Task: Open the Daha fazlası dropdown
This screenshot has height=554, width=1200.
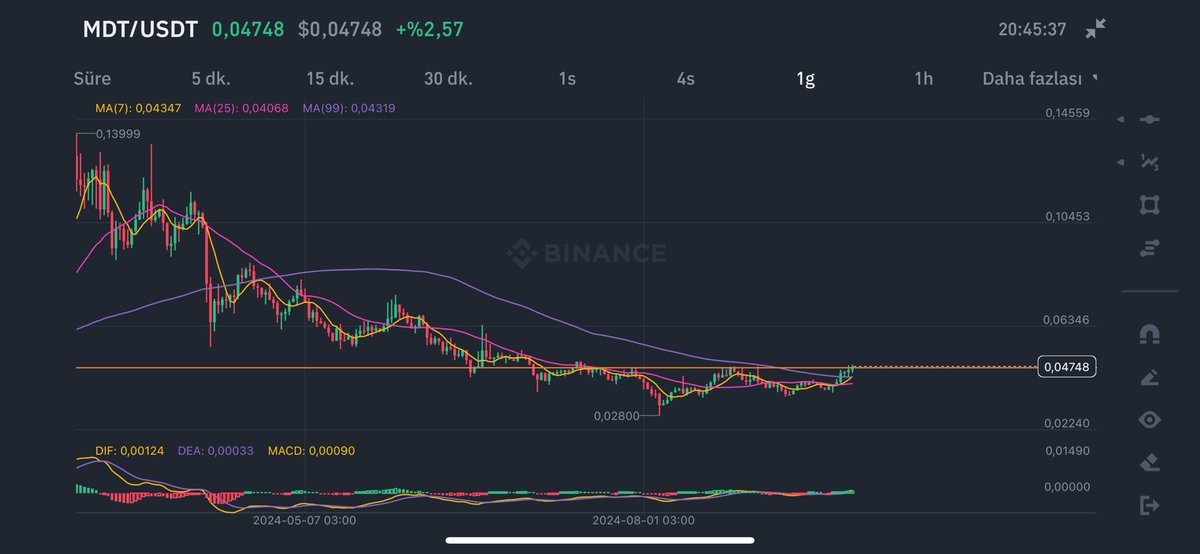Action: 1040,78
